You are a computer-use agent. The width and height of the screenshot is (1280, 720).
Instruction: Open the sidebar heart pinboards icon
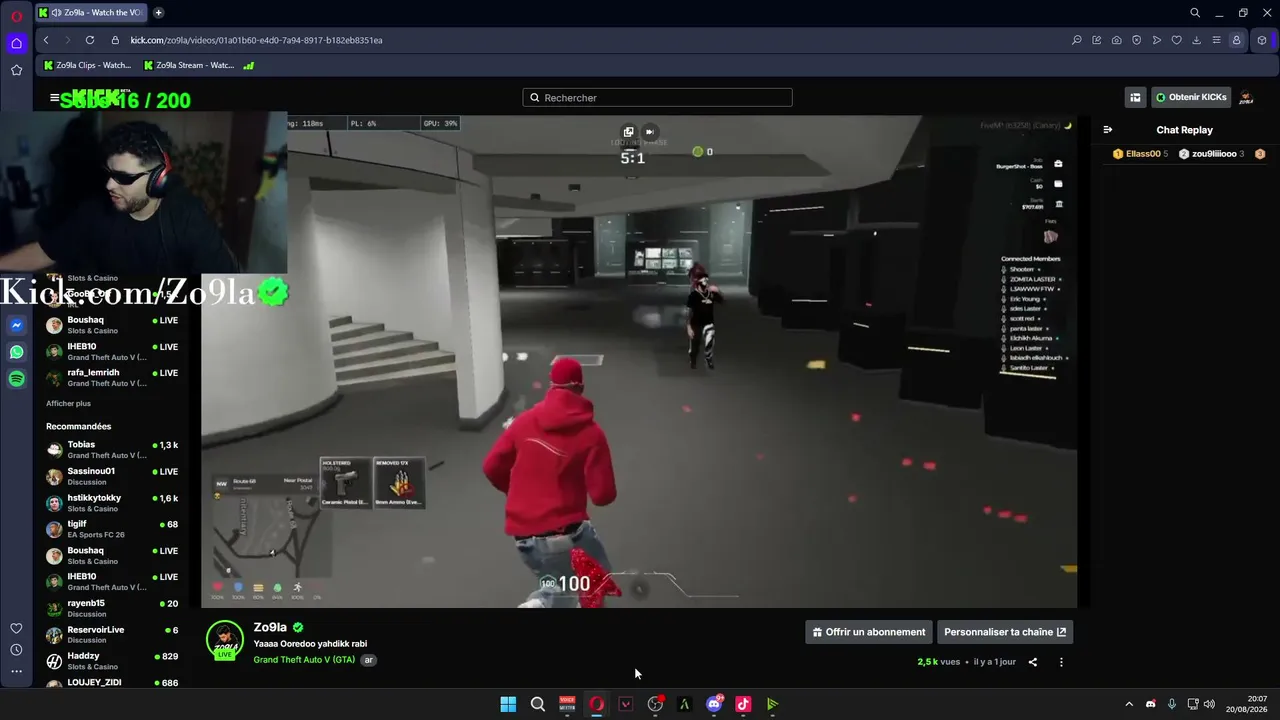[x=16, y=628]
